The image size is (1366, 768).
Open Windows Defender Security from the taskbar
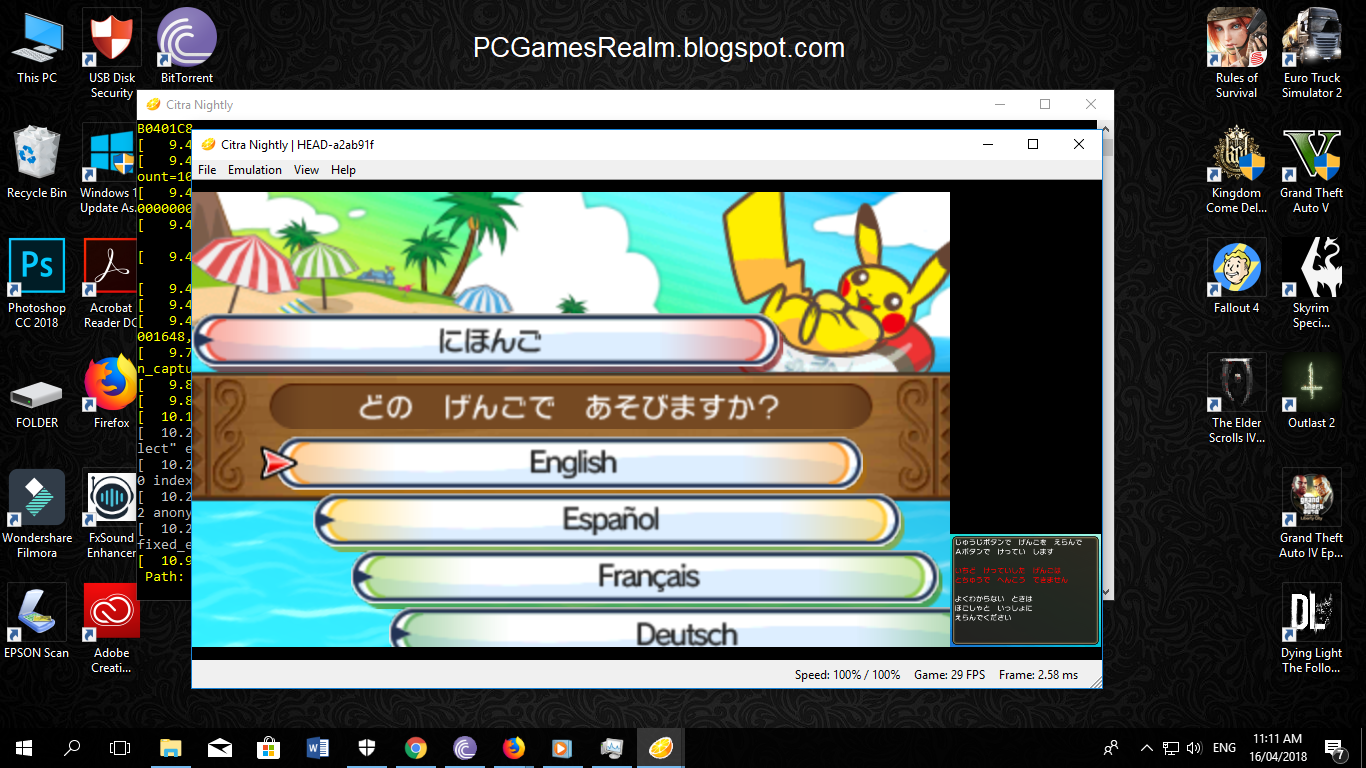pos(367,747)
